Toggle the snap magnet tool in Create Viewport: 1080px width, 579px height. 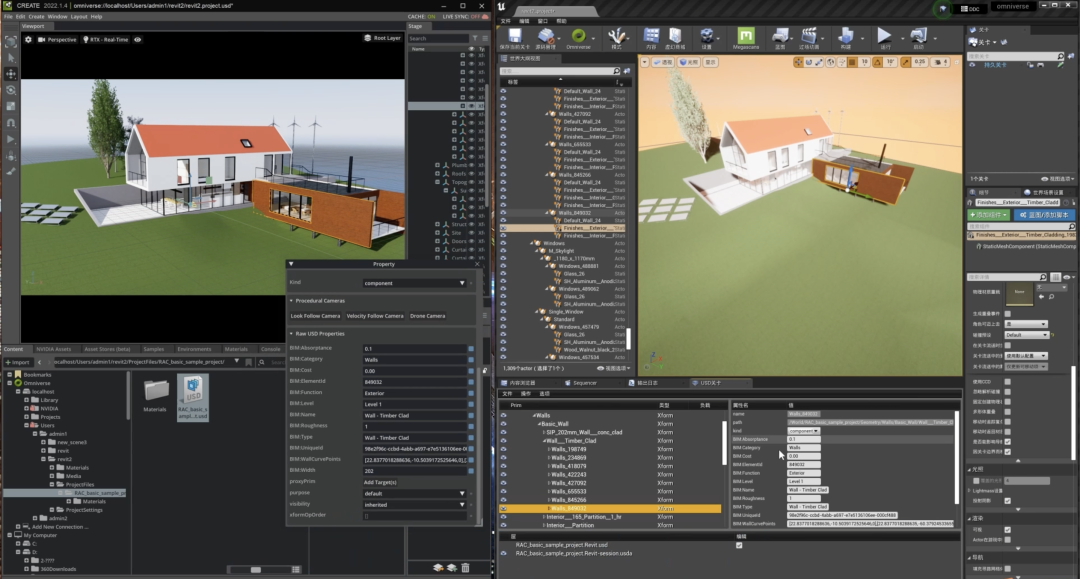(11, 123)
